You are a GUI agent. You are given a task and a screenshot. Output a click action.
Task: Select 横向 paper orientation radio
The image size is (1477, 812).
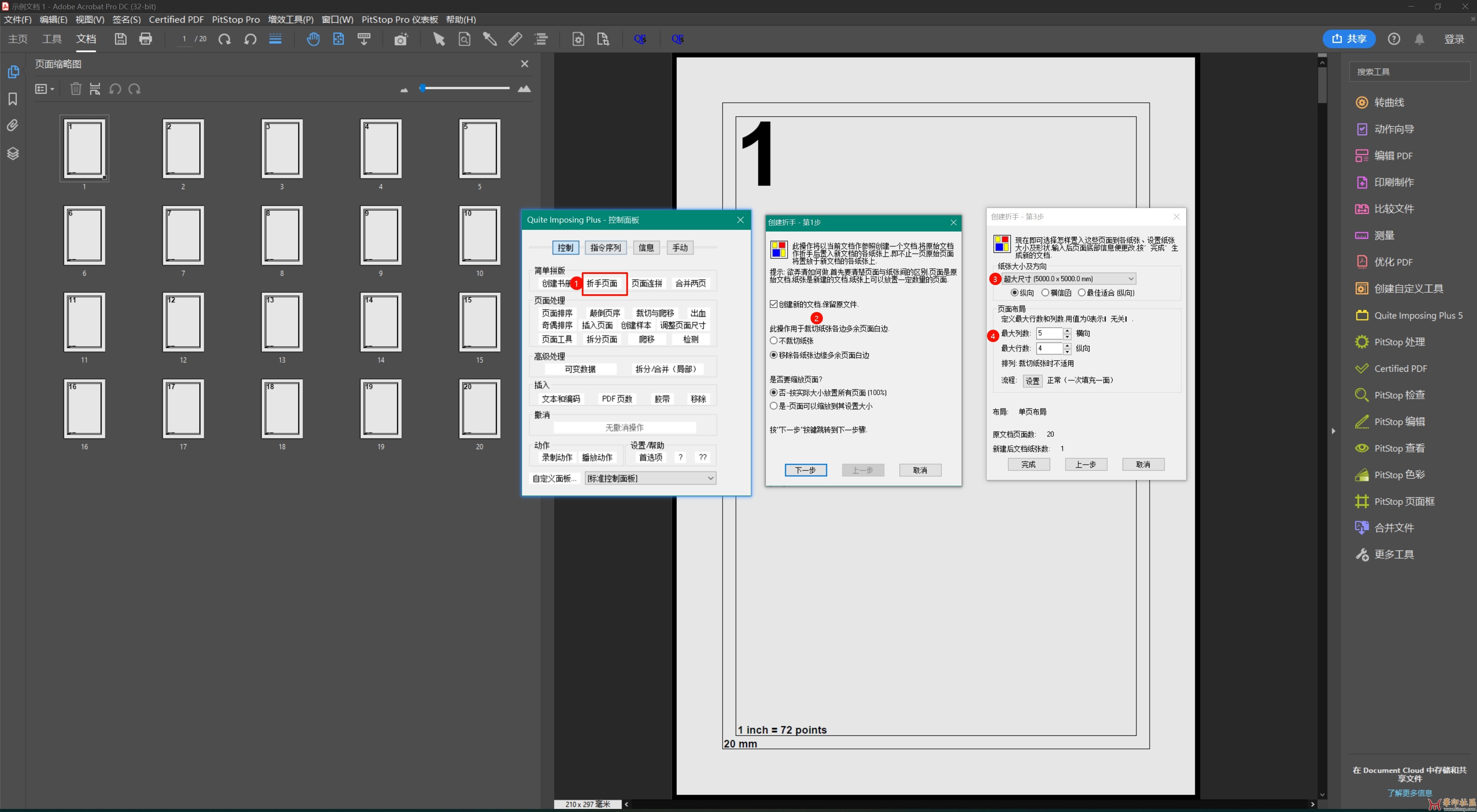(1045, 292)
